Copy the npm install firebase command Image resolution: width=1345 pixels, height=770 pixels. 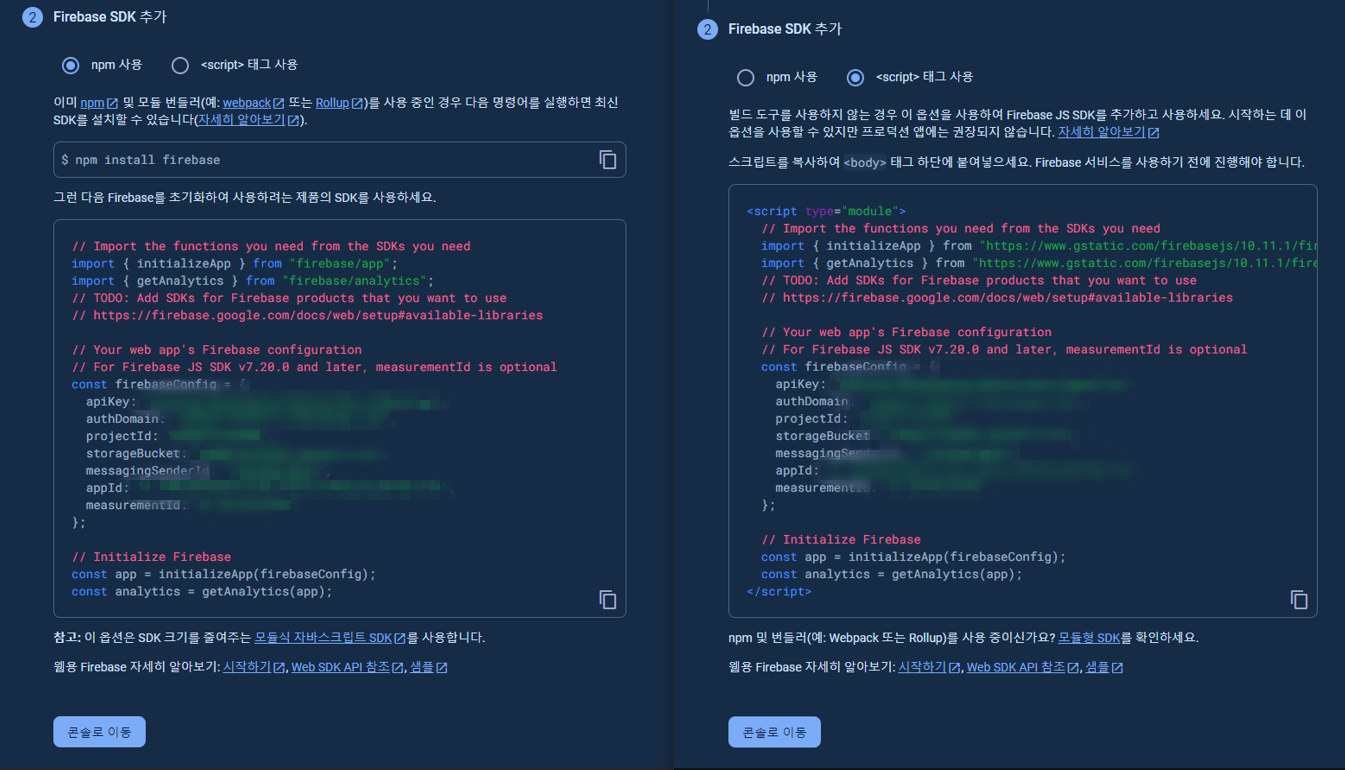click(x=607, y=160)
